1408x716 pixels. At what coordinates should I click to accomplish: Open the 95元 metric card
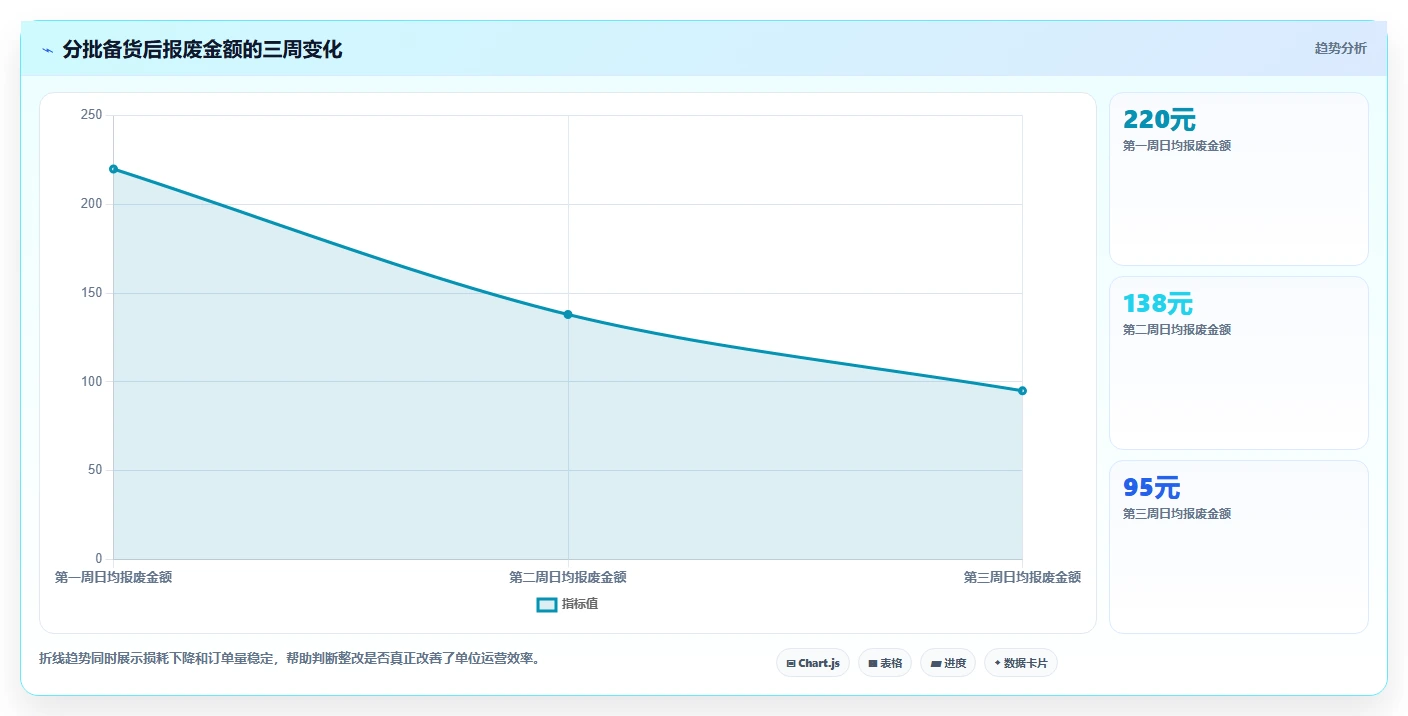1239,547
